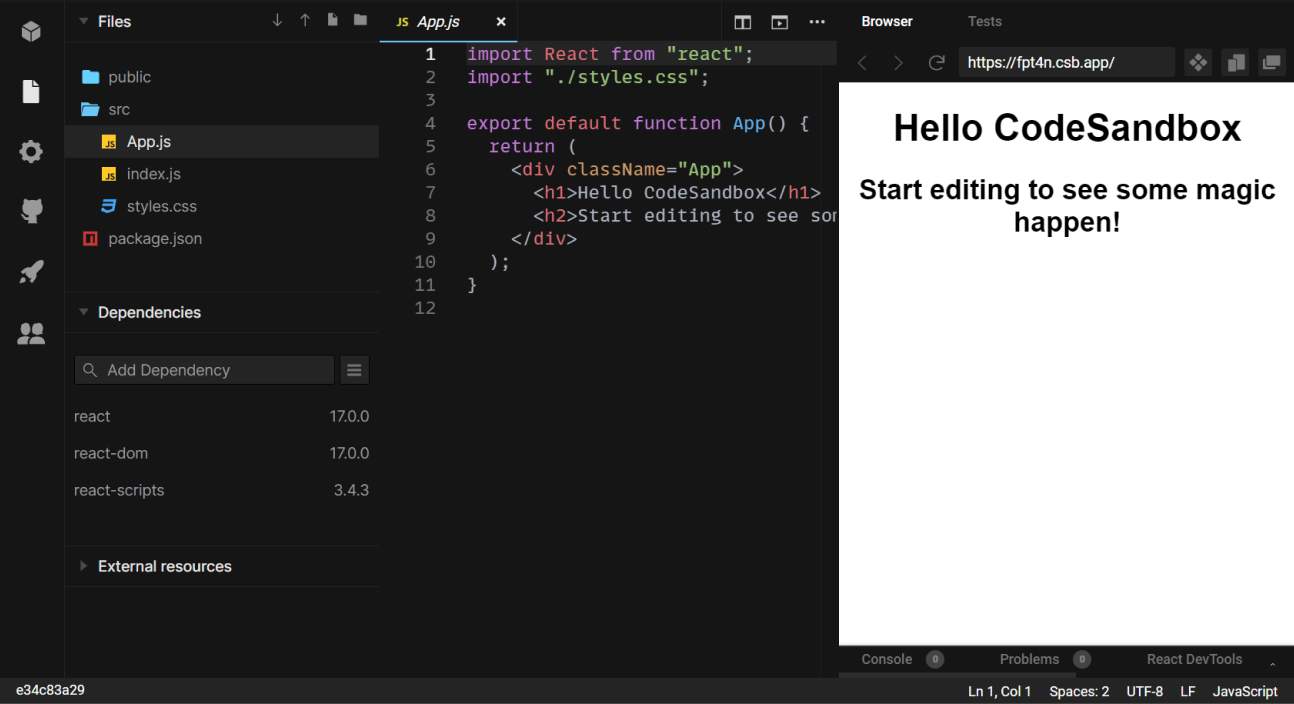Switch to the Tests tab

(x=984, y=21)
